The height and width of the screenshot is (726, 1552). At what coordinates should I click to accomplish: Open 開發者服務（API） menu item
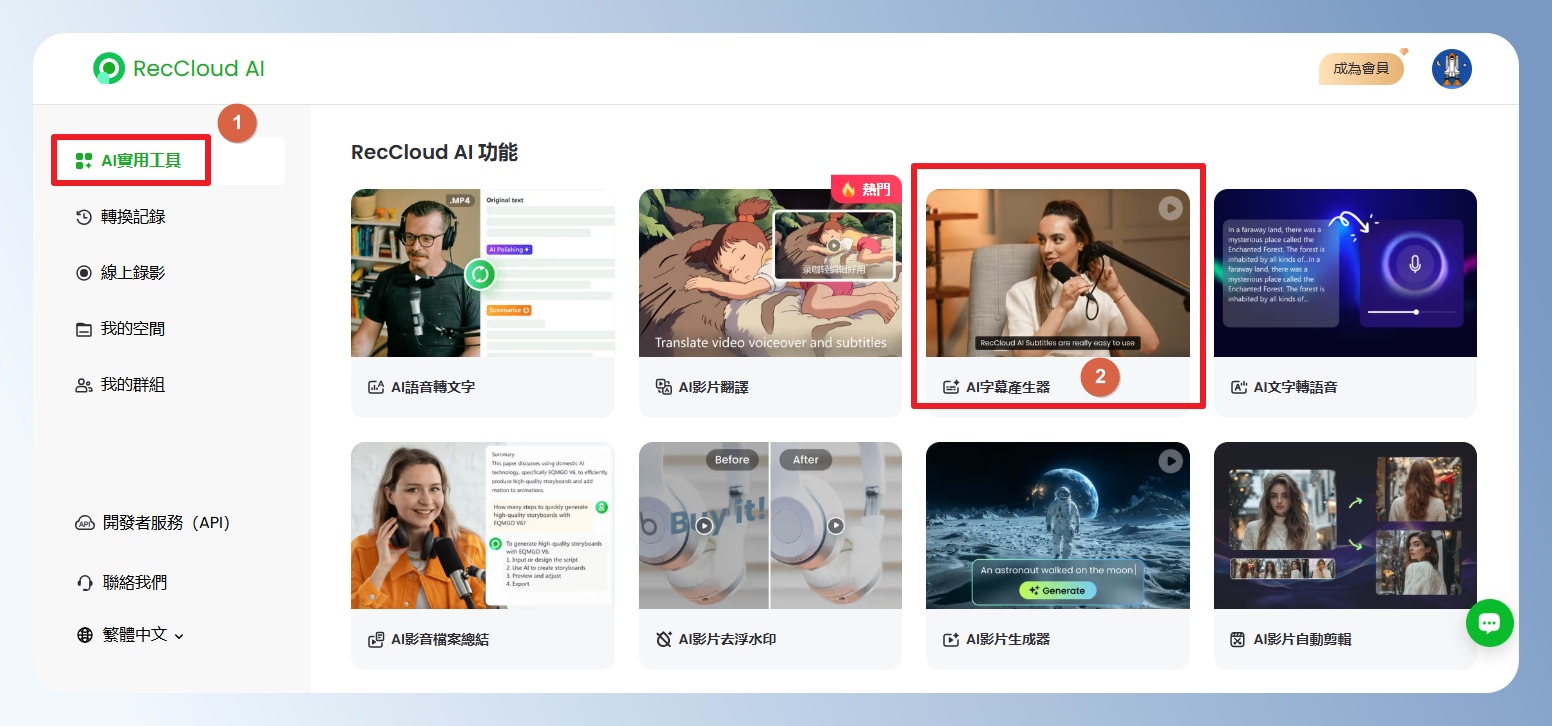click(166, 523)
